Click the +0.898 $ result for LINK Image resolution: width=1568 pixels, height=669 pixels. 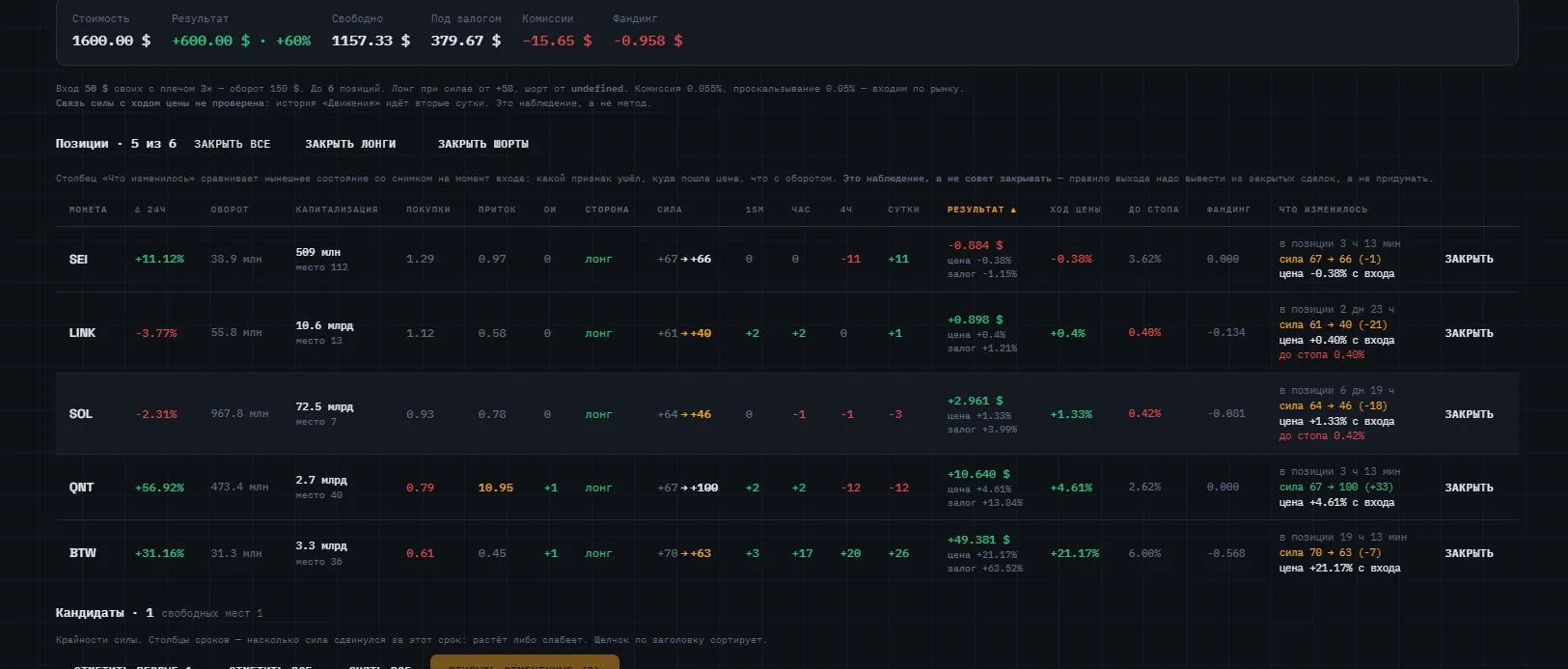975,319
